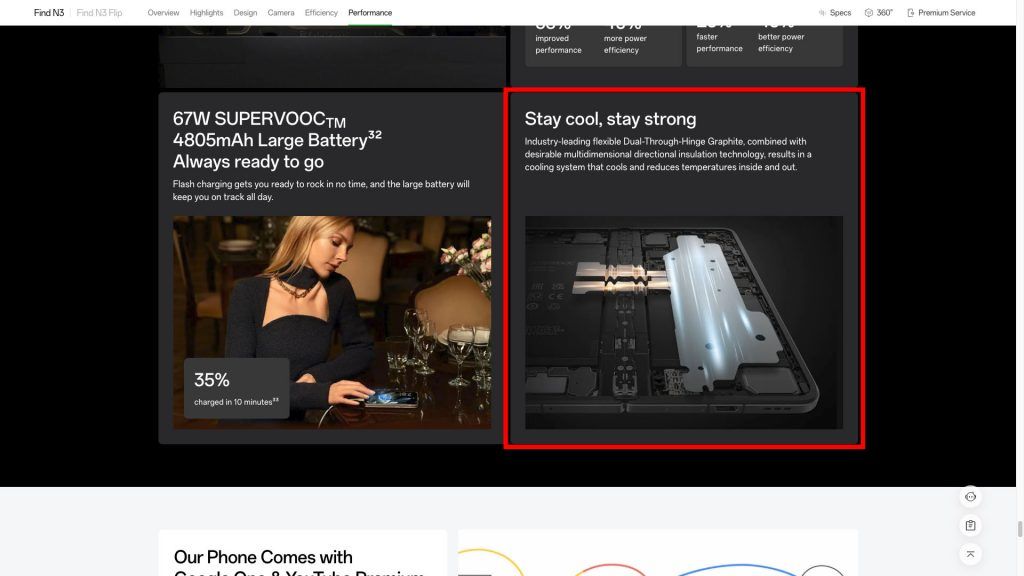Screen dimensions: 1024x576
Task: Click the back-to-top arrow icon
Action: click(970, 554)
